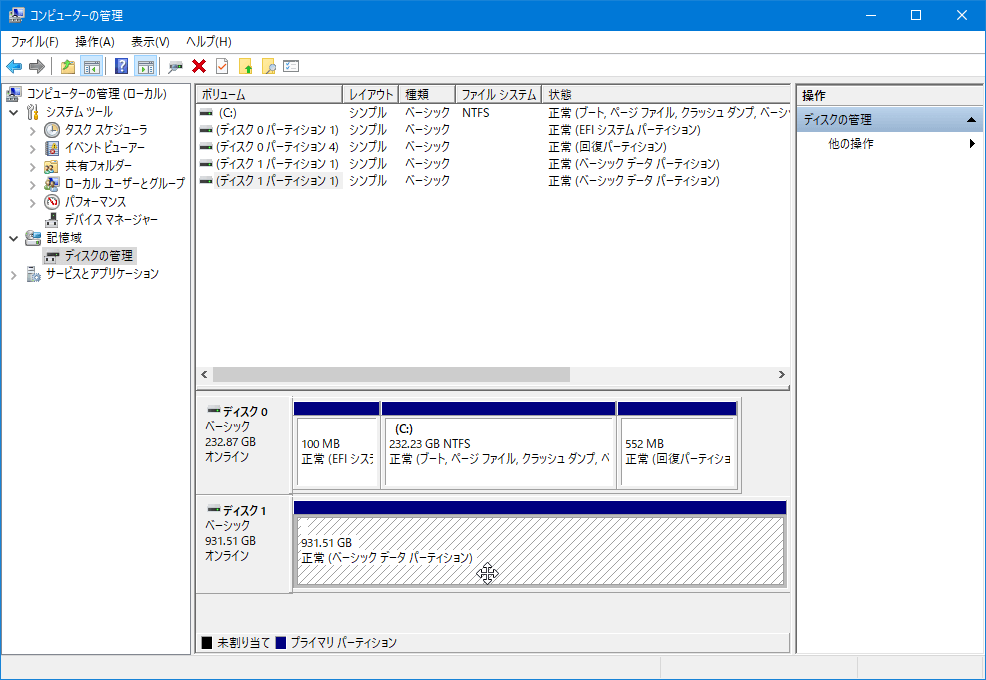The width and height of the screenshot is (986, 680).
Task: Select デバイス マネージャー in the tree
Action: 110,220
